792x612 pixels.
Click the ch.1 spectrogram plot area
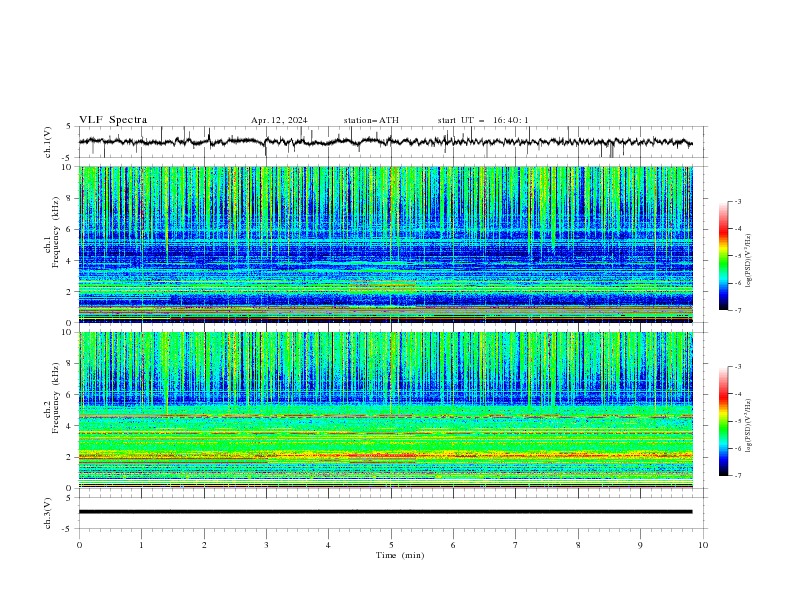(386, 244)
